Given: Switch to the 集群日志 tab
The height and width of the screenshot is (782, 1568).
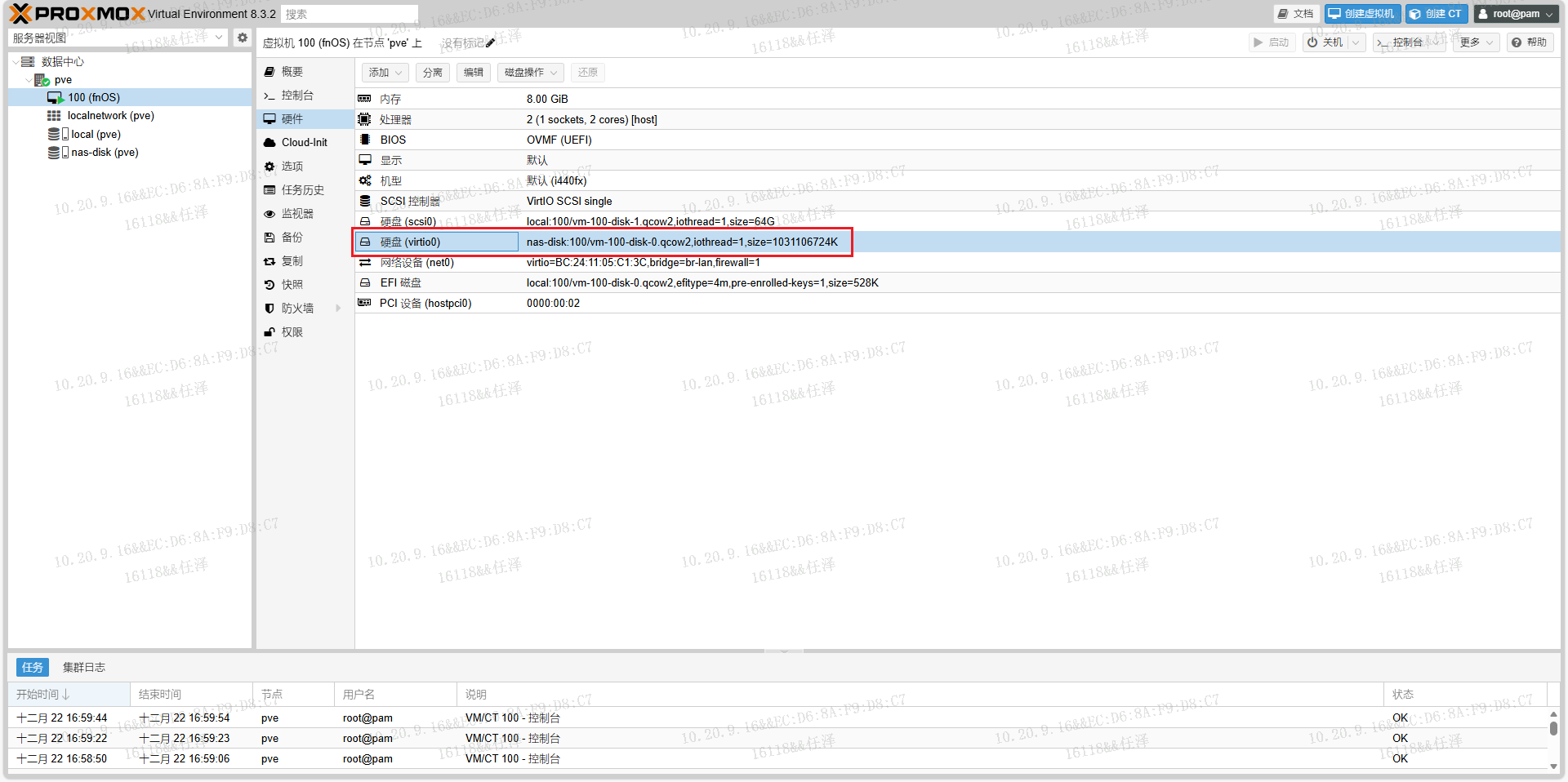Looking at the screenshot, I should [84, 668].
